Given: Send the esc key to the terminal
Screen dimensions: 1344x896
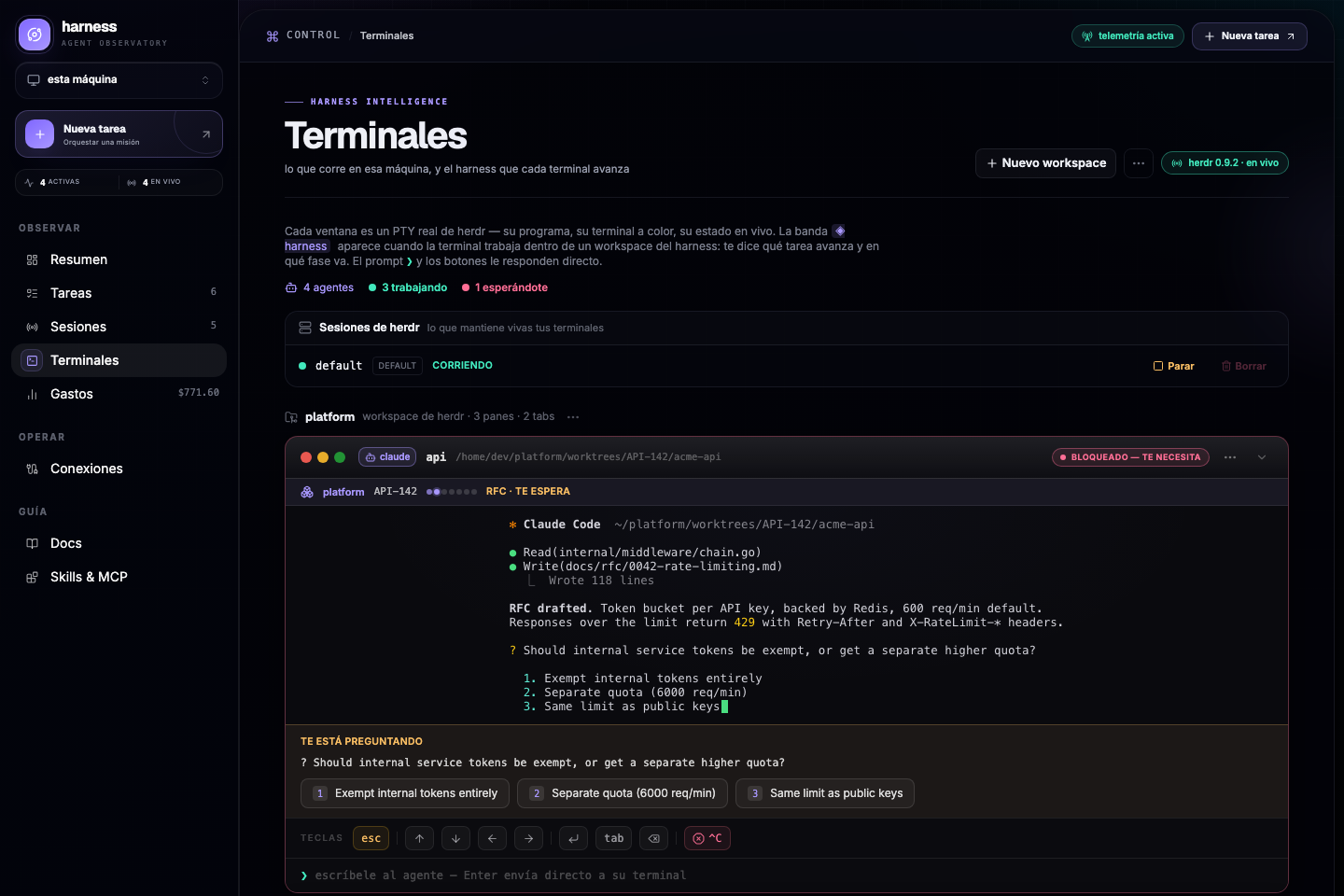Looking at the screenshot, I should coord(371,838).
